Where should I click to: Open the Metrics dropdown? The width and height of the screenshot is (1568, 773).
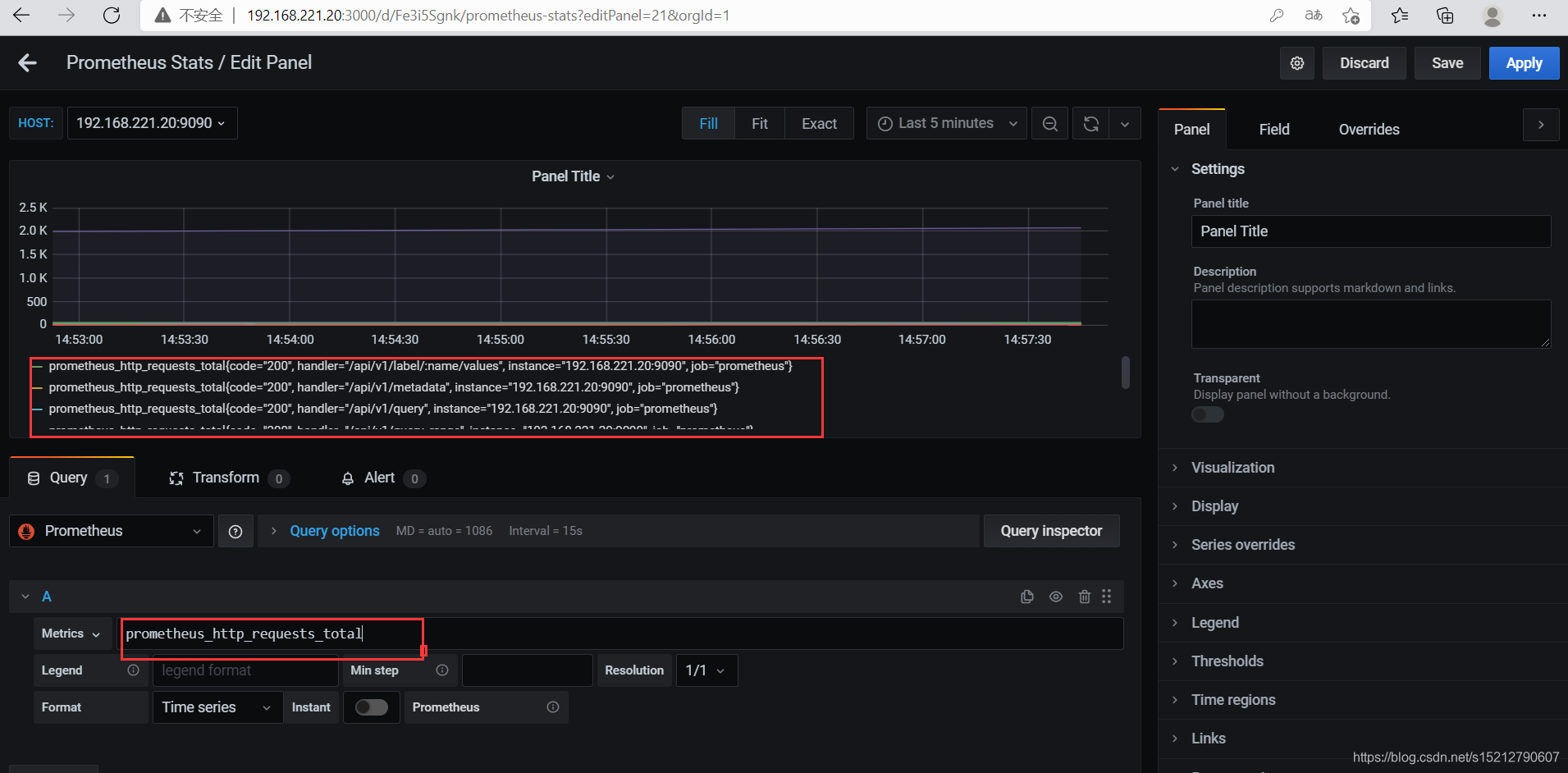coord(72,634)
